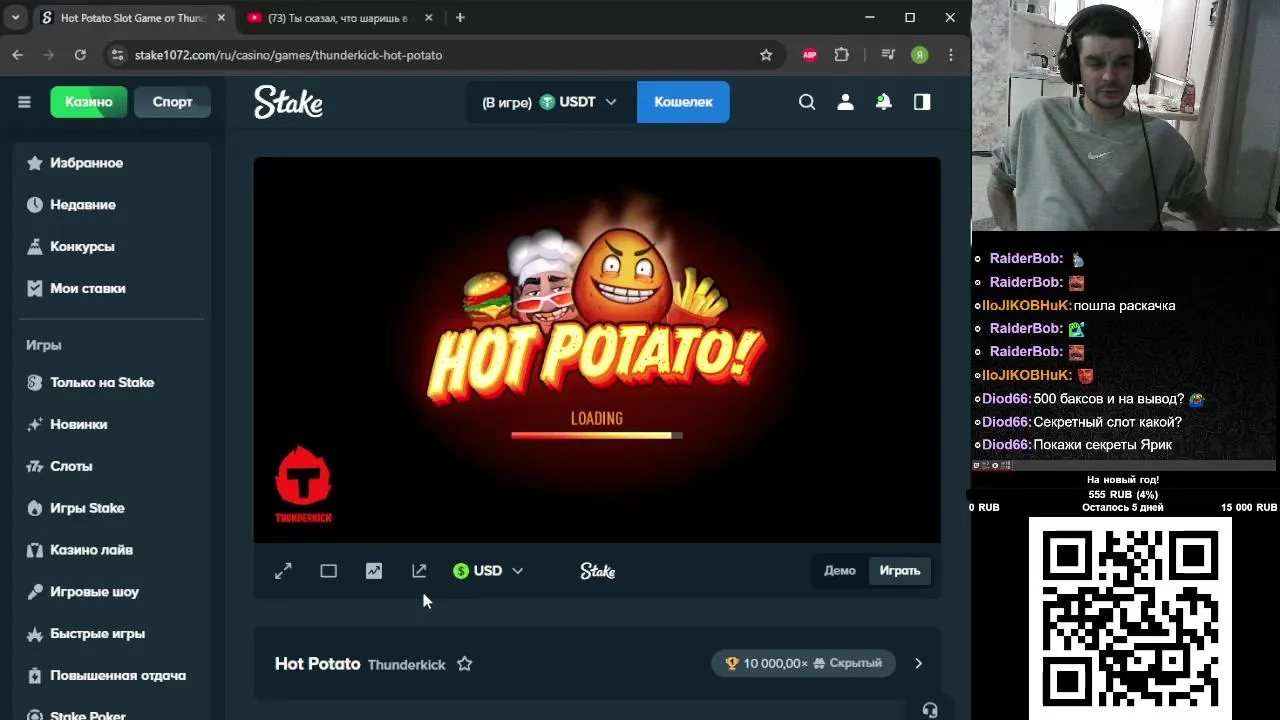Add Hot Potato to favourites star
1280x720 pixels.
tap(464, 664)
